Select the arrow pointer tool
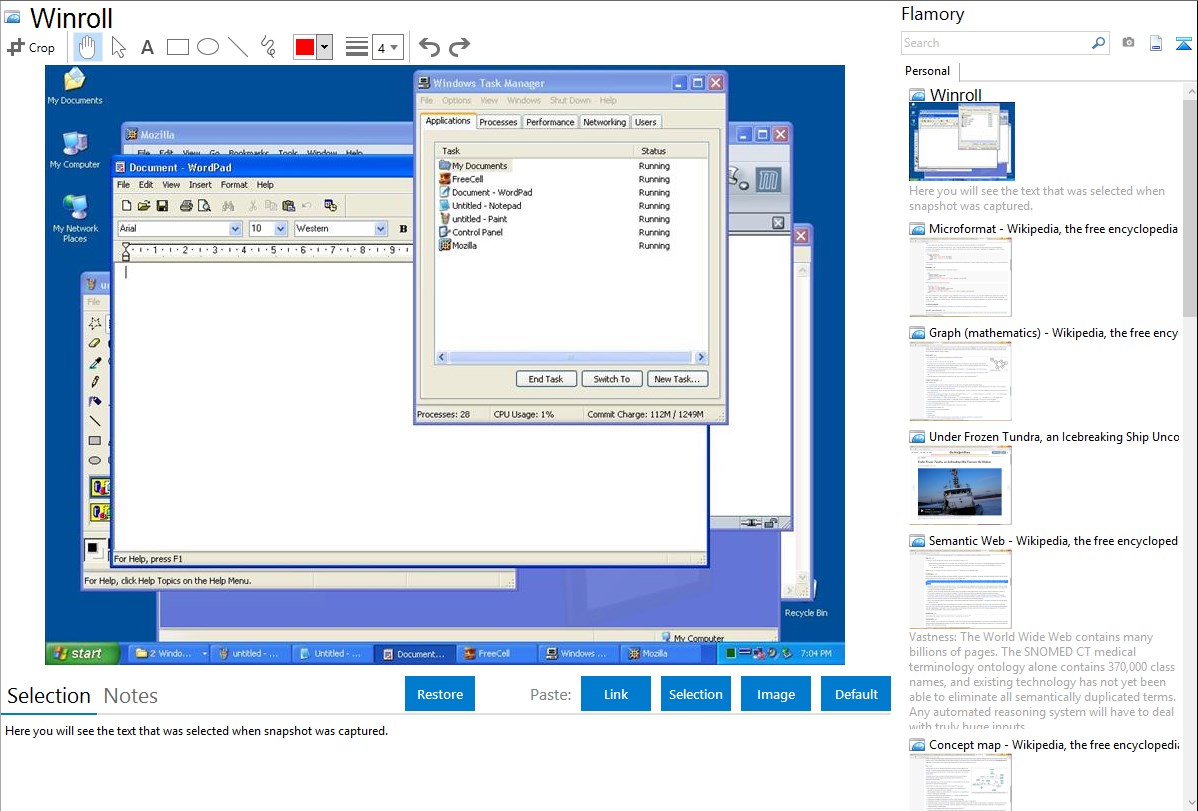Image resolution: width=1198 pixels, height=811 pixels. click(x=118, y=47)
